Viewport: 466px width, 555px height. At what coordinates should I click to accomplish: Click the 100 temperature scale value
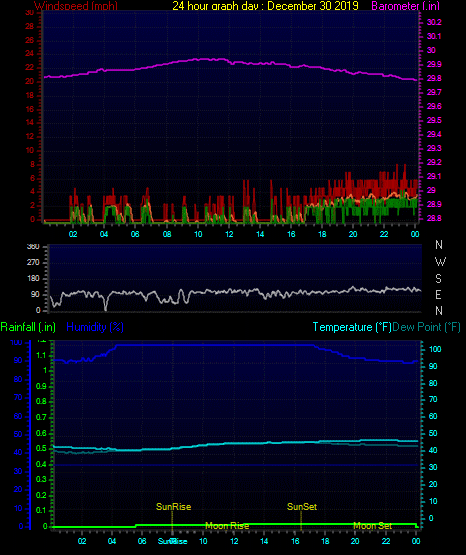click(435, 349)
